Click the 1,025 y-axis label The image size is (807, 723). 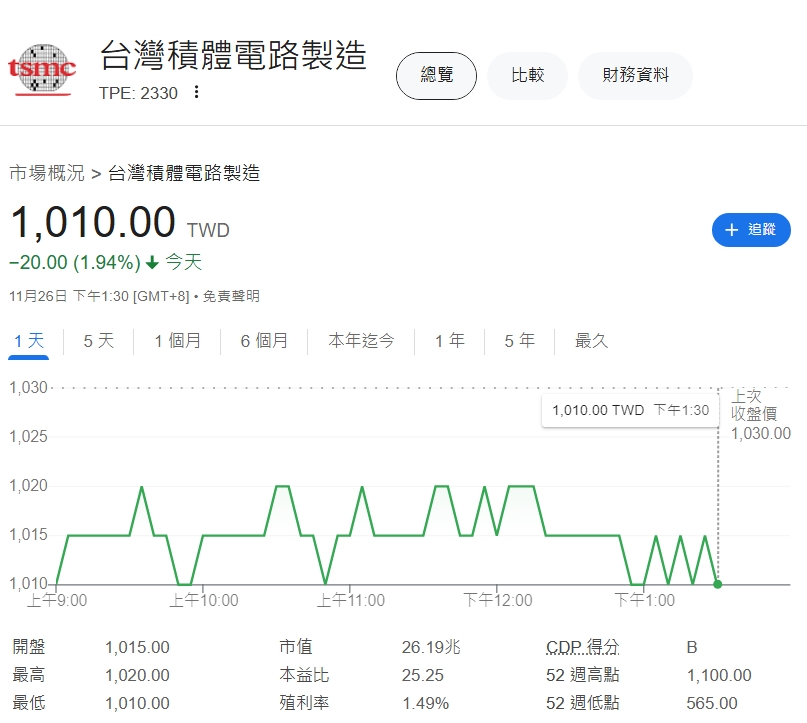pyautogui.click(x=28, y=436)
